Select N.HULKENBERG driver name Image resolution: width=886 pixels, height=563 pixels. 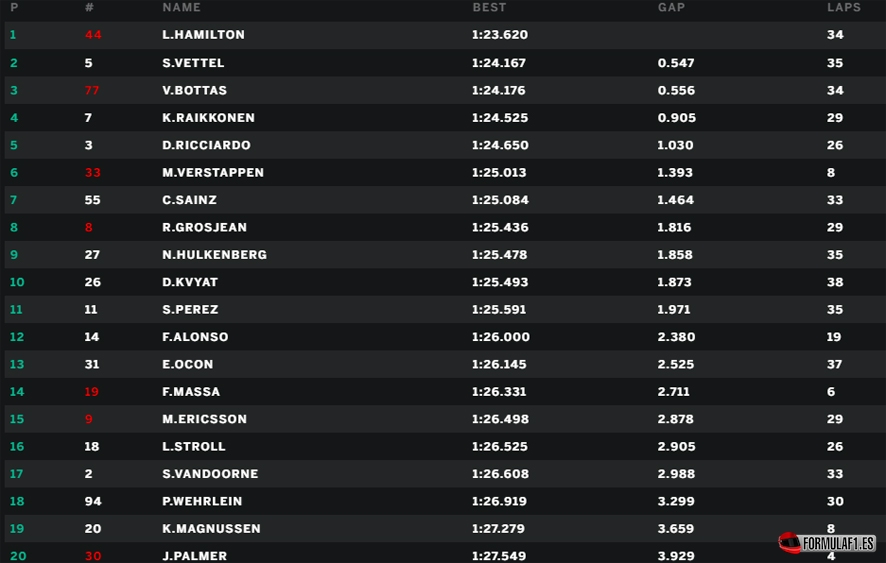[215, 255]
